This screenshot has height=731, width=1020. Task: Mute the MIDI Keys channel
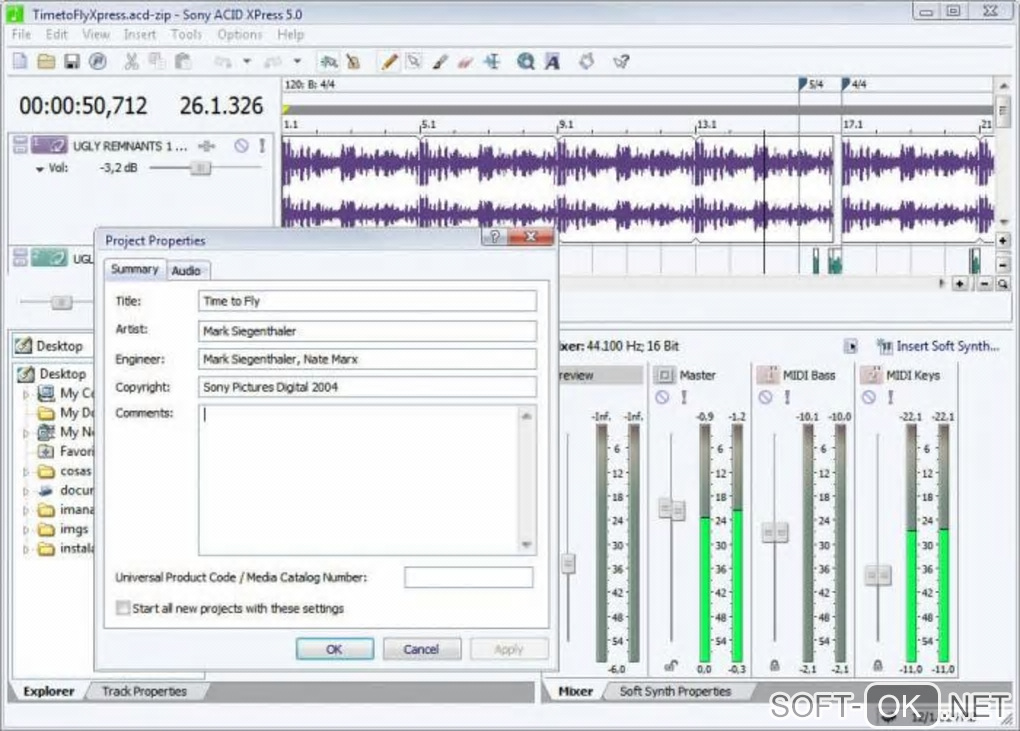pyautogui.click(x=869, y=397)
